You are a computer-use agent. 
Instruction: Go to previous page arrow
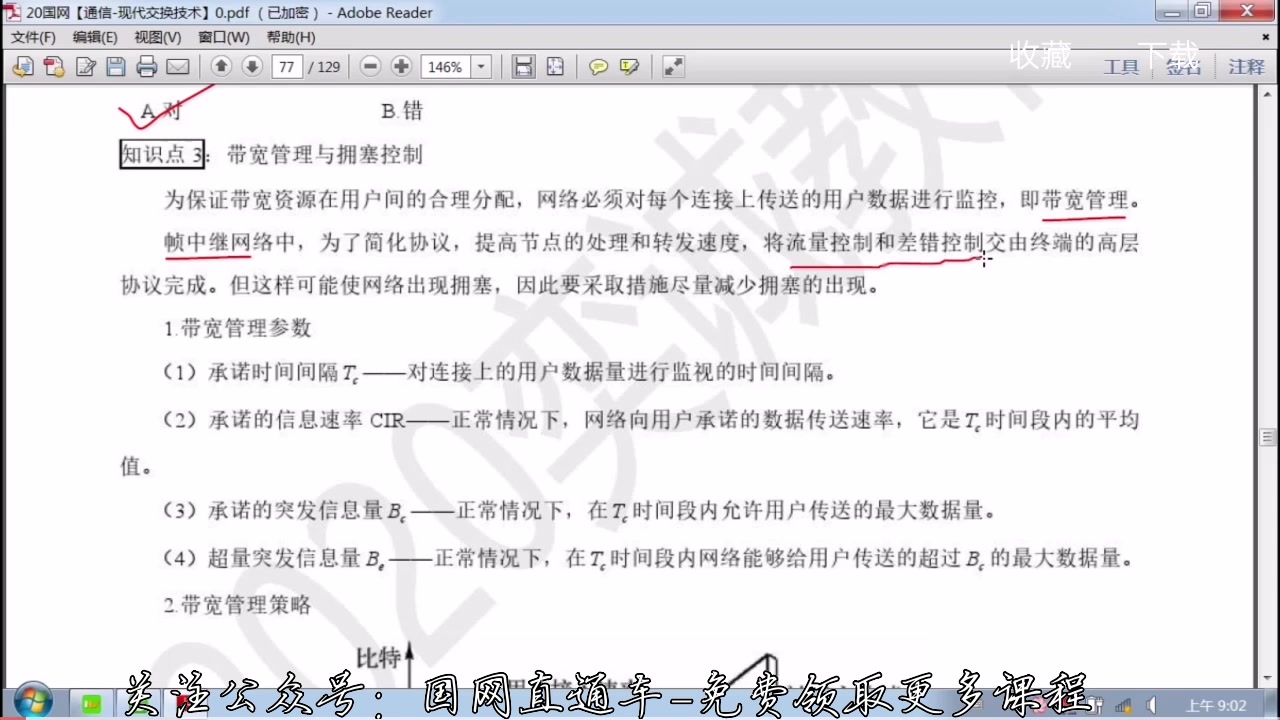coord(221,67)
